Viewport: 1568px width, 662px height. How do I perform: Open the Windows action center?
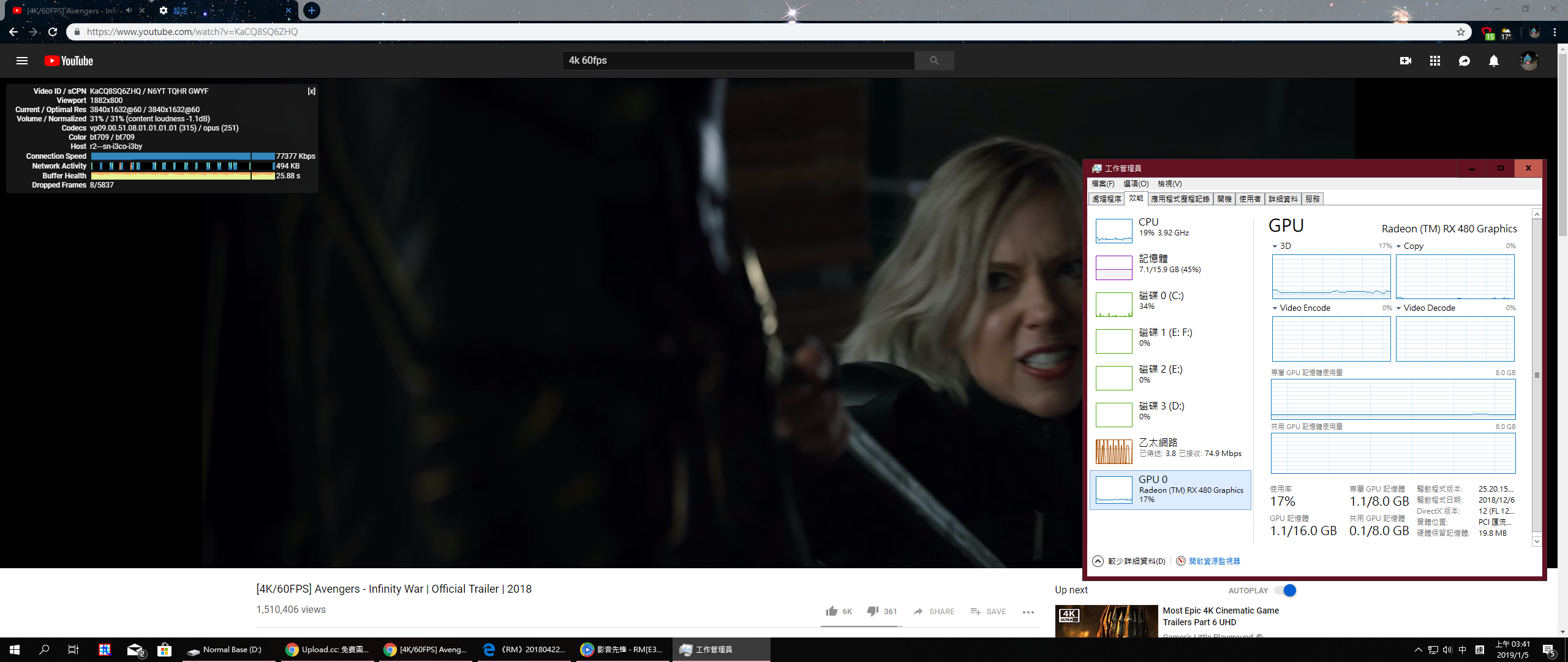(1550, 650)
